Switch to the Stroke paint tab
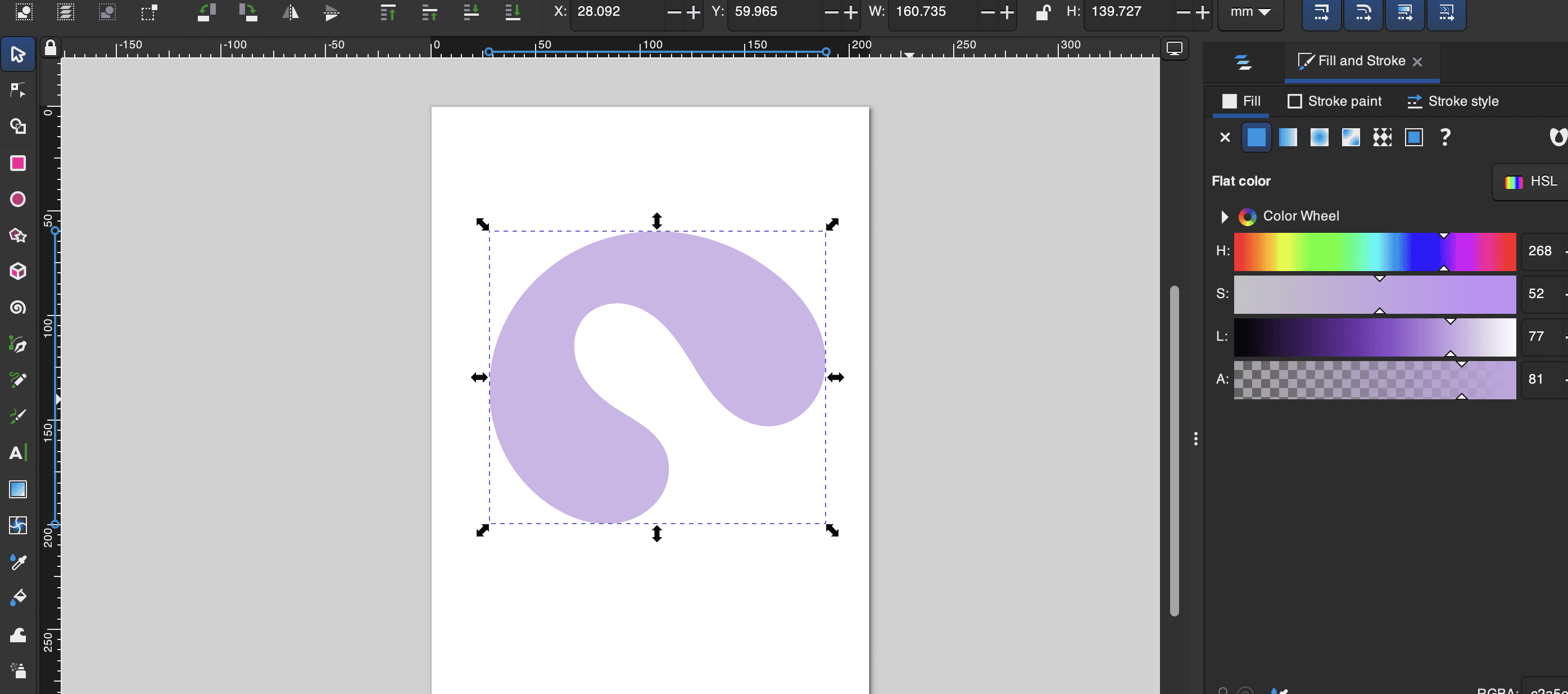The height and width of the screenshot is (694, 1568). 1335,101
